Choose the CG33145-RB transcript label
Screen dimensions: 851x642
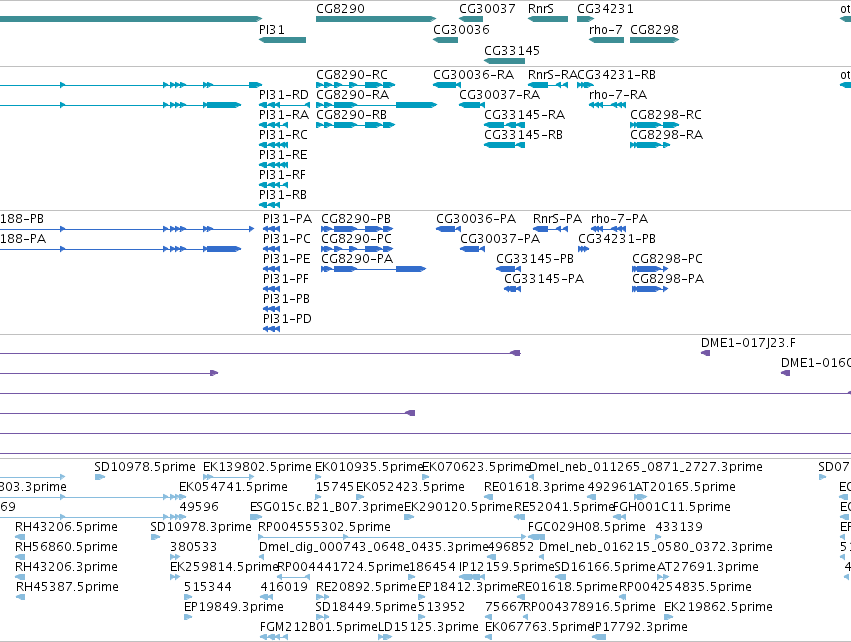pyautogui.click(x=523, y=135)
